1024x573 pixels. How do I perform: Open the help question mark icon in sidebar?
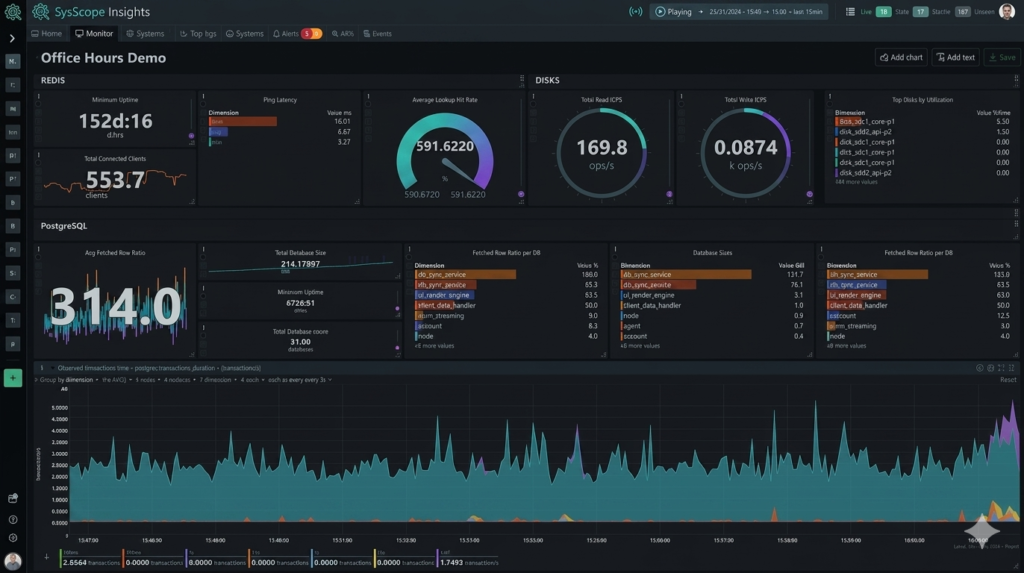[x=12, y=520]
